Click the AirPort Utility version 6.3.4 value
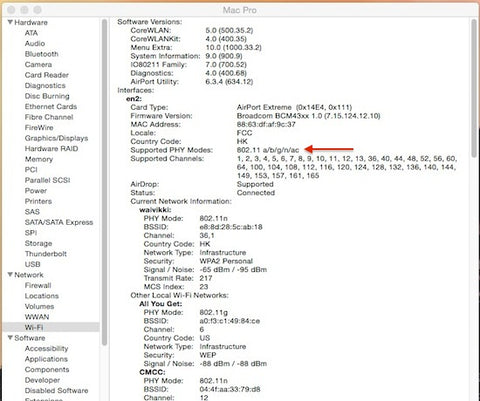 point(229,82)
